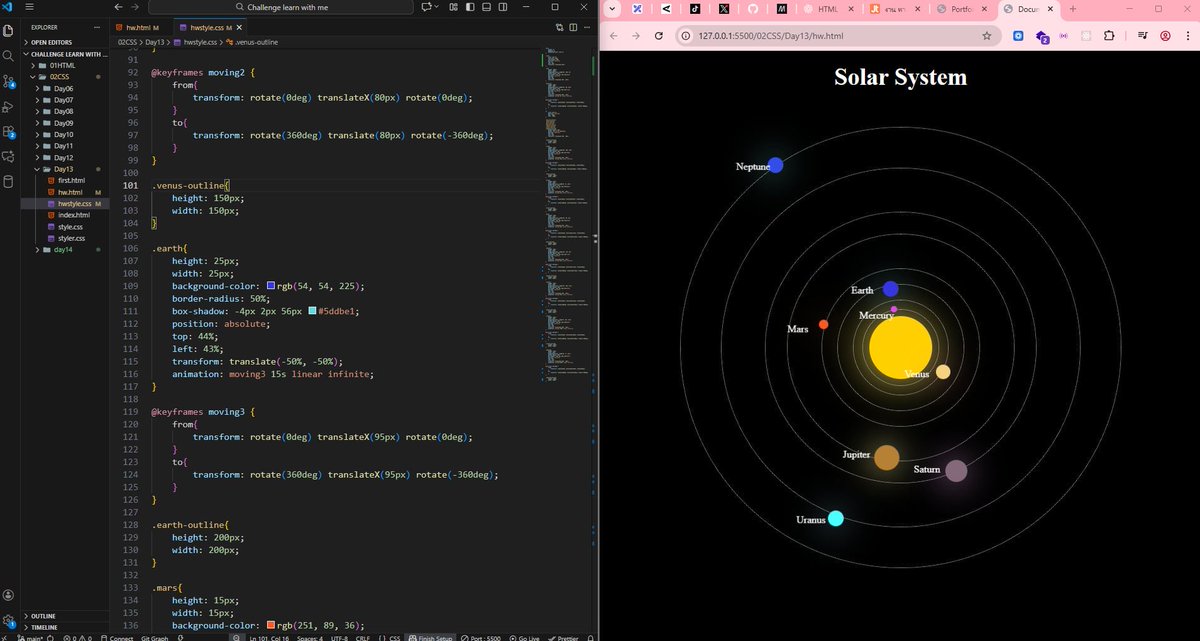Expand the Day06 folder

coord(63,88)
